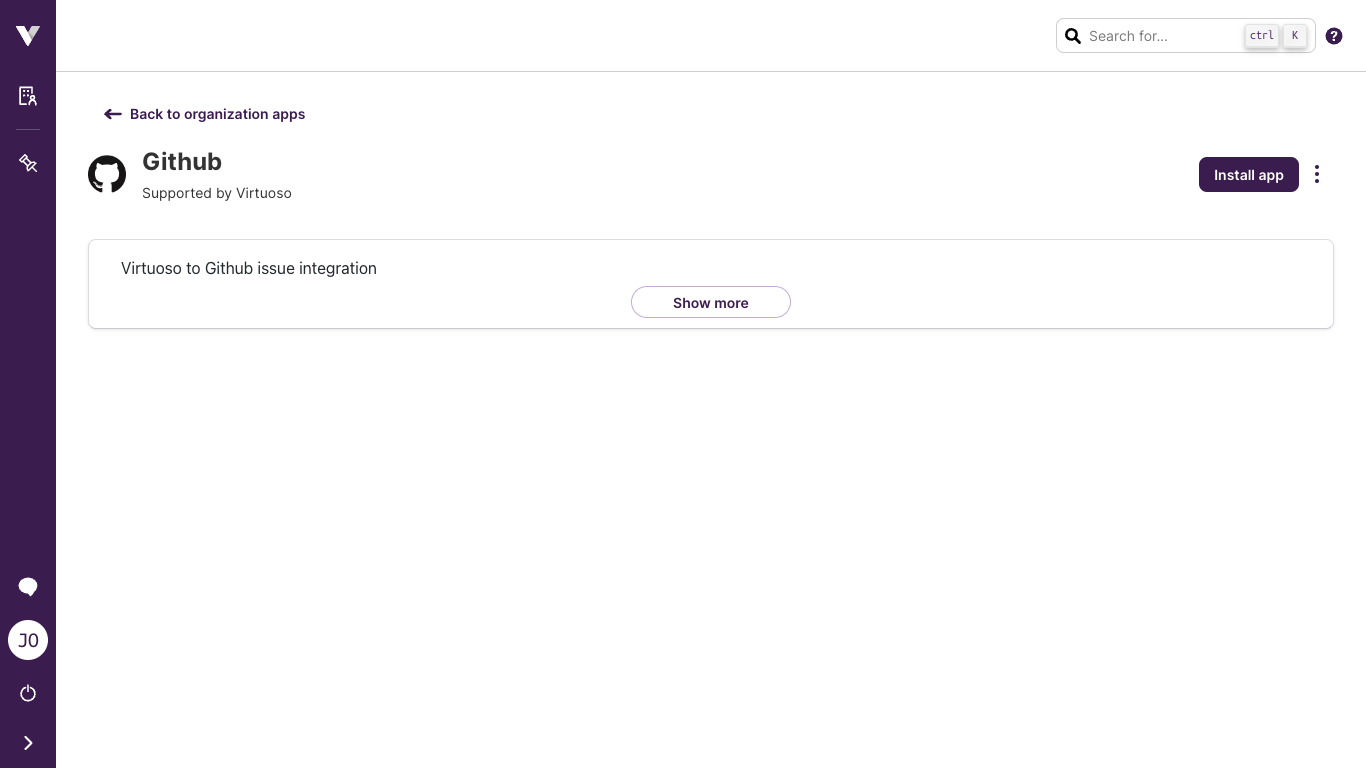
Task: Click the power logout icon
Action: click(28, 693)
